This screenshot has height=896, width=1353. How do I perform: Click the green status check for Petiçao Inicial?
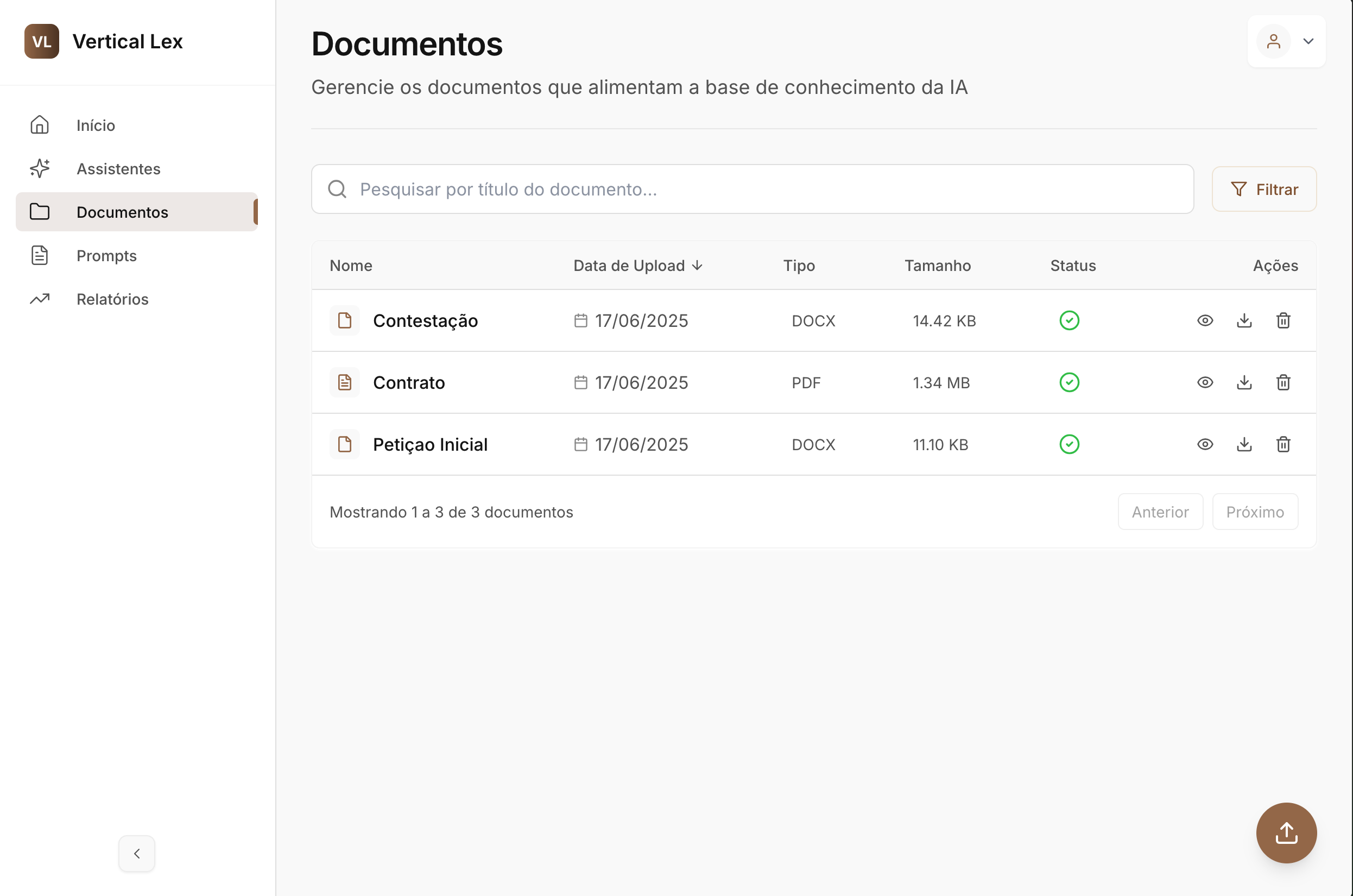[x=1069, y=444]
